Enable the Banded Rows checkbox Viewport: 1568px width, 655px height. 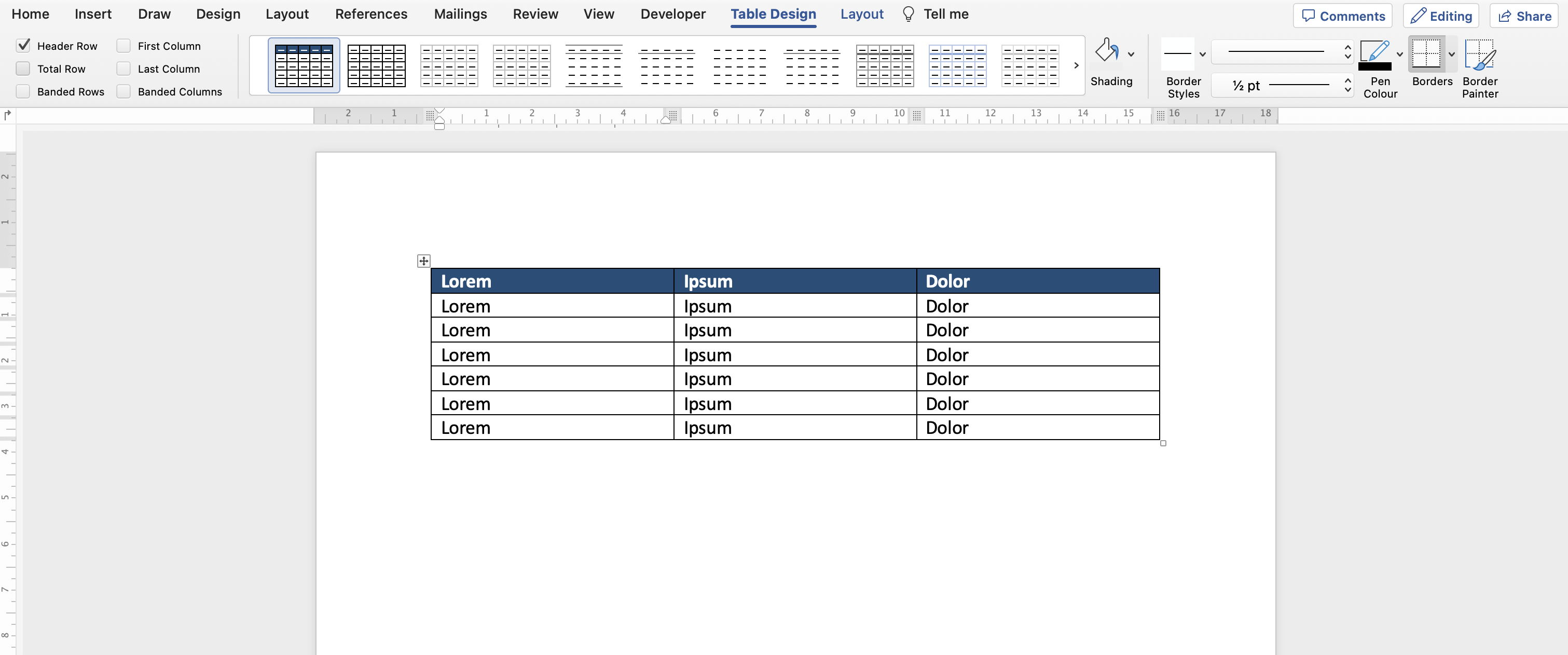point(23,91)
